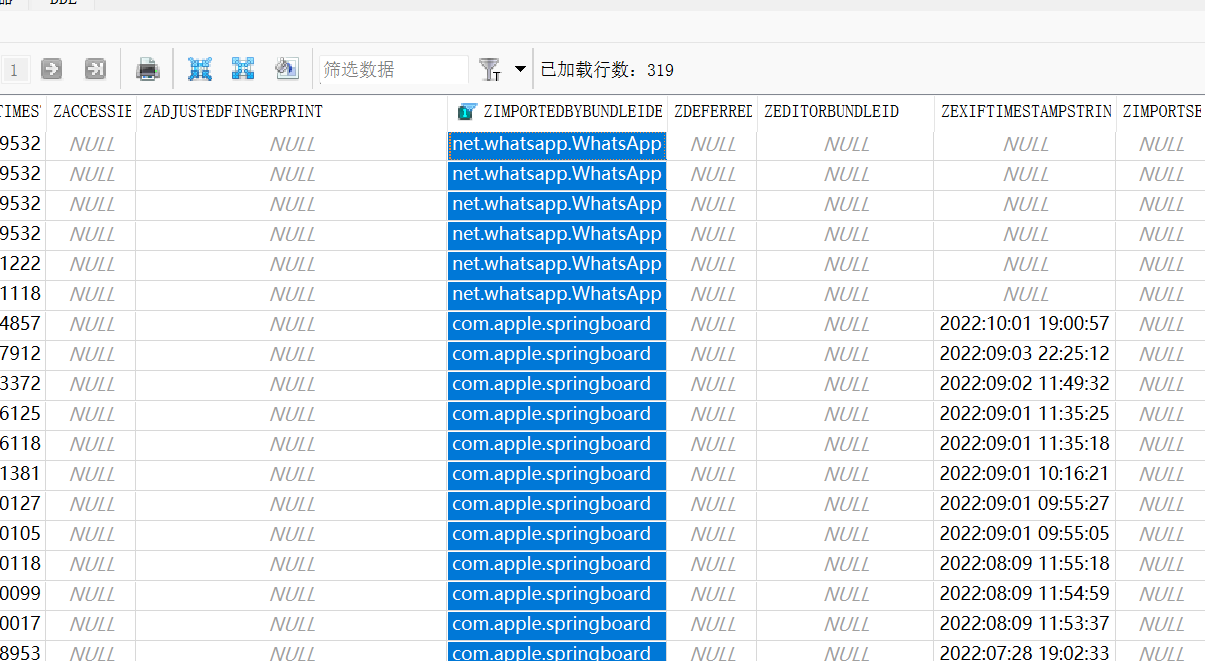
Task: Select ZDEFERREI NULL cell in row 1381
Action: [712, 474]
